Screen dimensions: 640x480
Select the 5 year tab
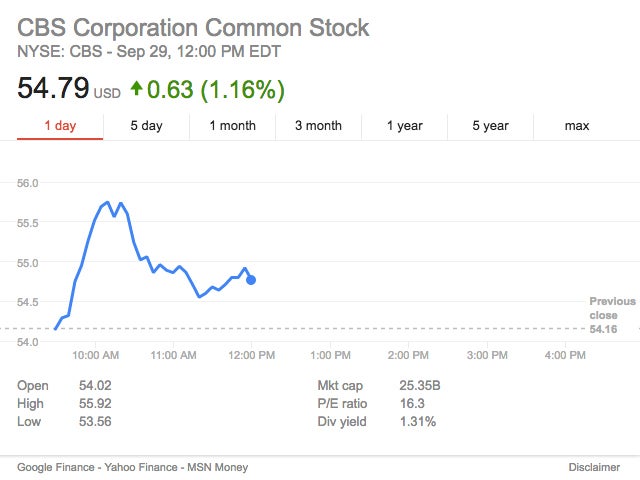[490, 126]
